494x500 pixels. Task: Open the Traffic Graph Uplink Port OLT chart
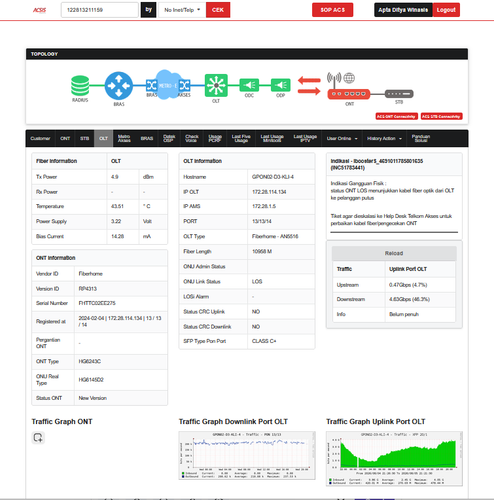pos(394,459)
